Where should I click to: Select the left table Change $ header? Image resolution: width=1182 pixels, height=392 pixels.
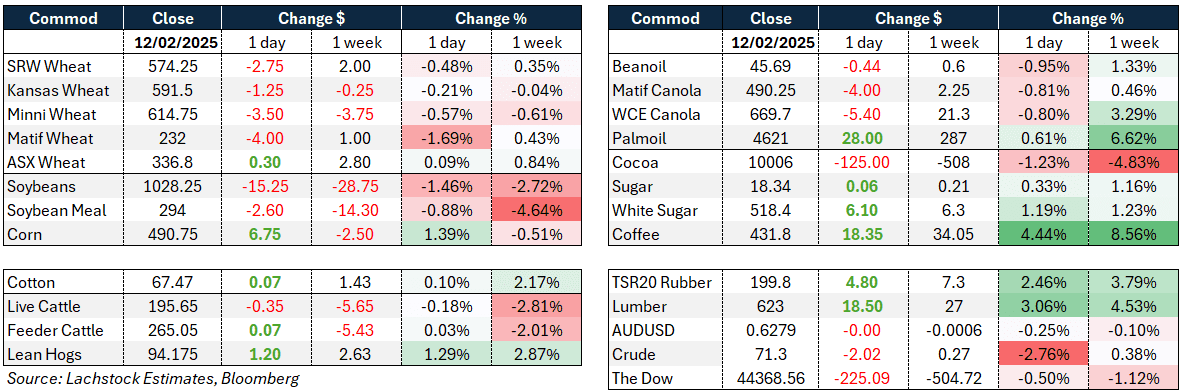[309, 18]
